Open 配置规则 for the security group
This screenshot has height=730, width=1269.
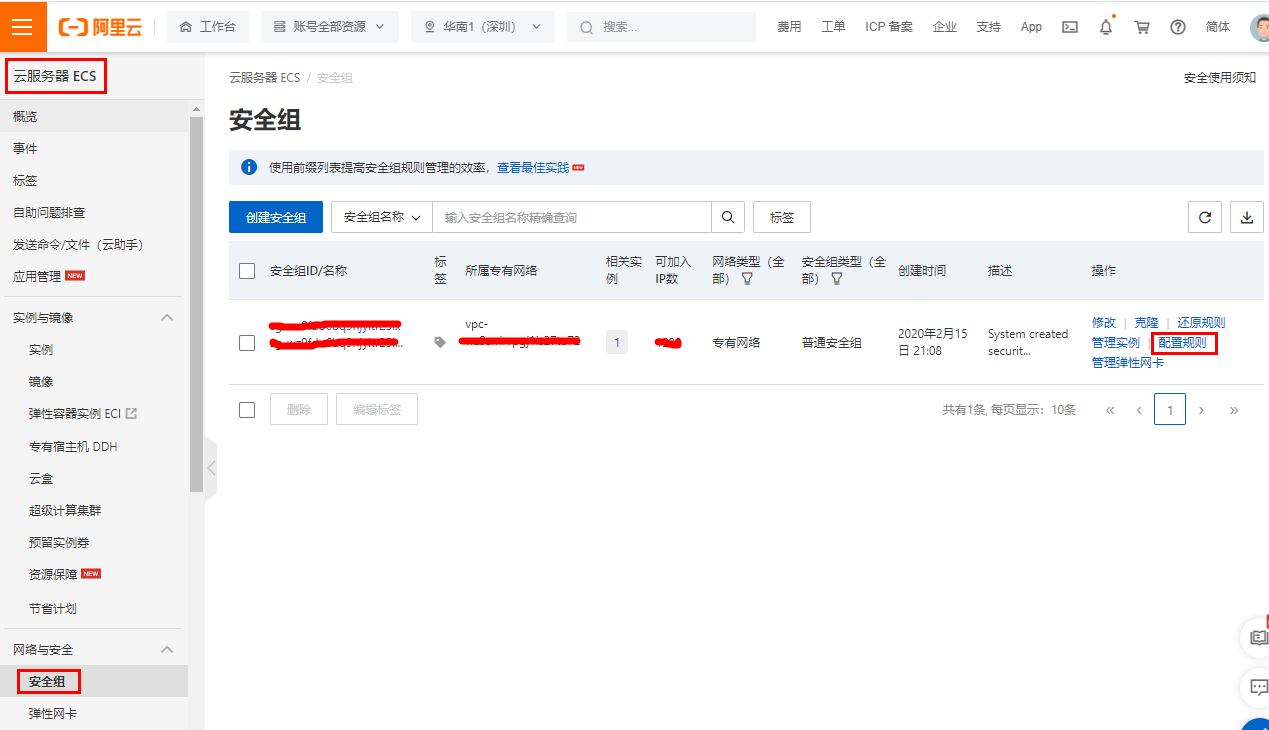pos(1184,342)
